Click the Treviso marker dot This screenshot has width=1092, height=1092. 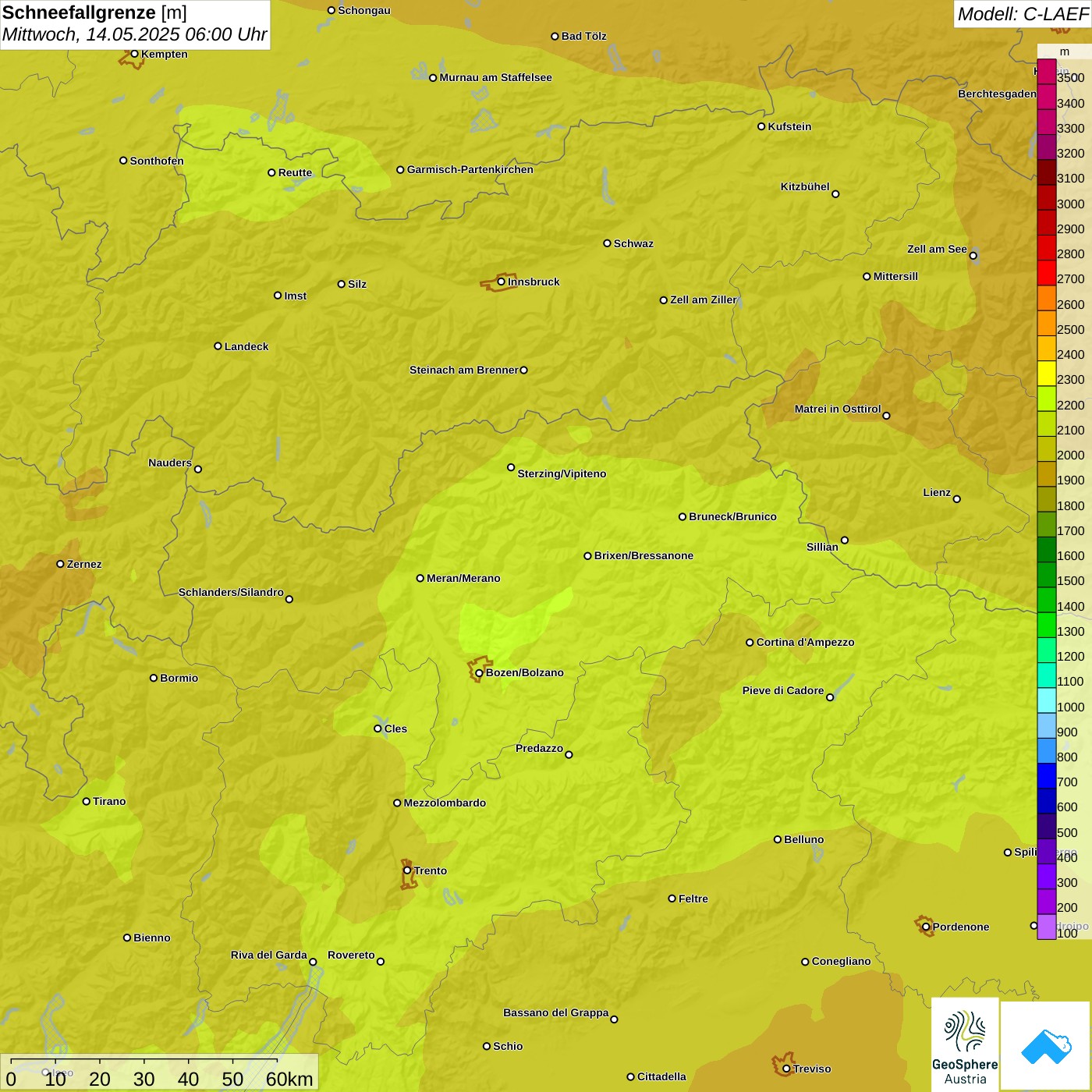tap(786, 1069)
